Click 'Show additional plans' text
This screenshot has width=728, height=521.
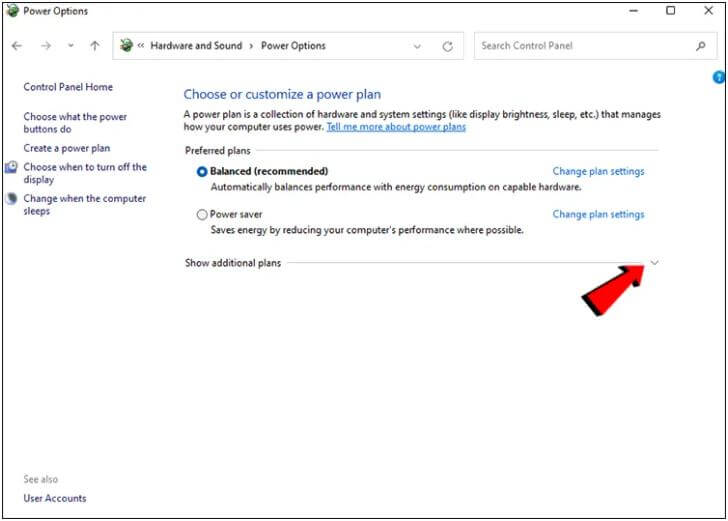[233, 263]
